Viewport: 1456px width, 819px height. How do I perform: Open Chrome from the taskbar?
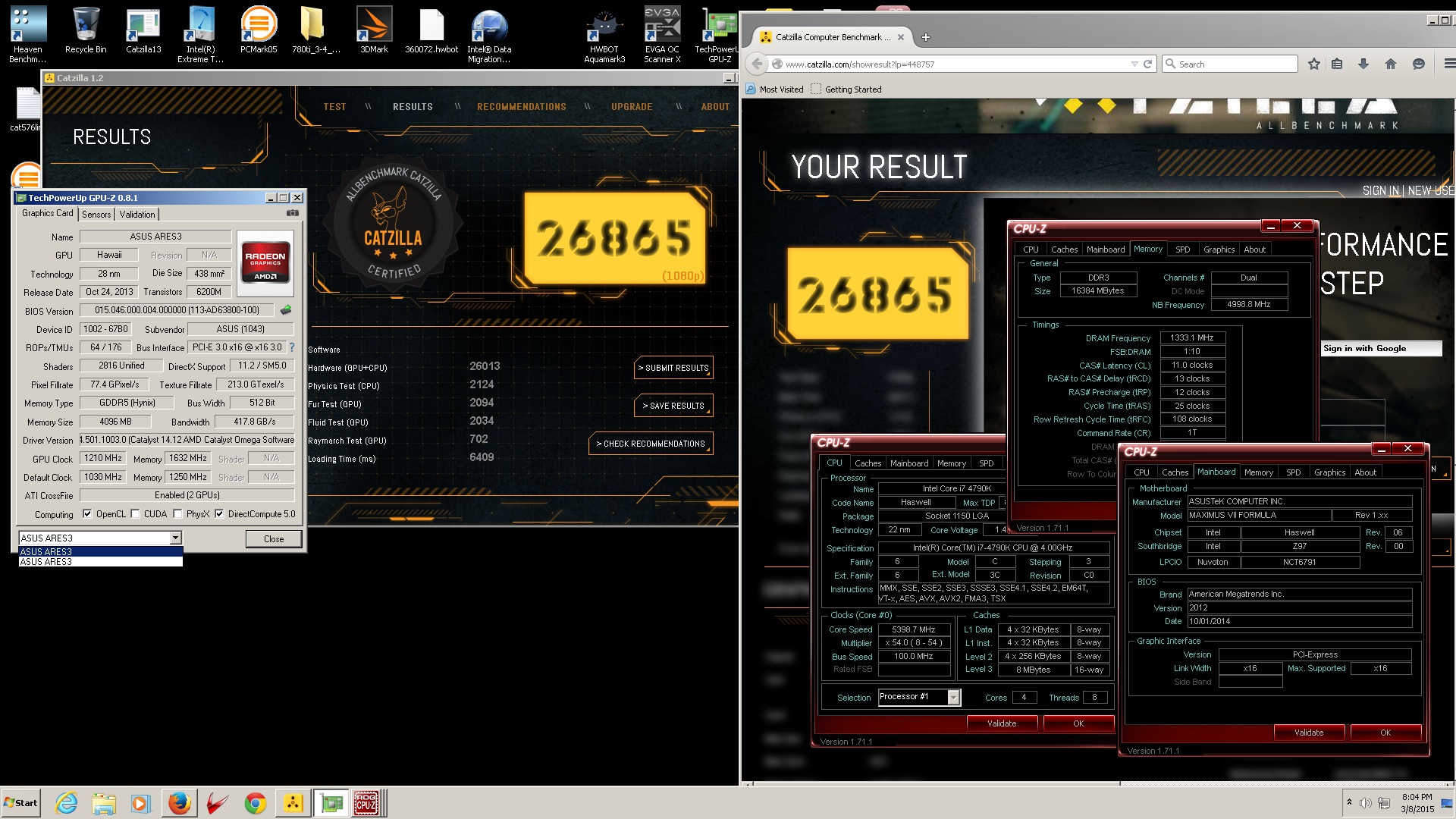255,803
